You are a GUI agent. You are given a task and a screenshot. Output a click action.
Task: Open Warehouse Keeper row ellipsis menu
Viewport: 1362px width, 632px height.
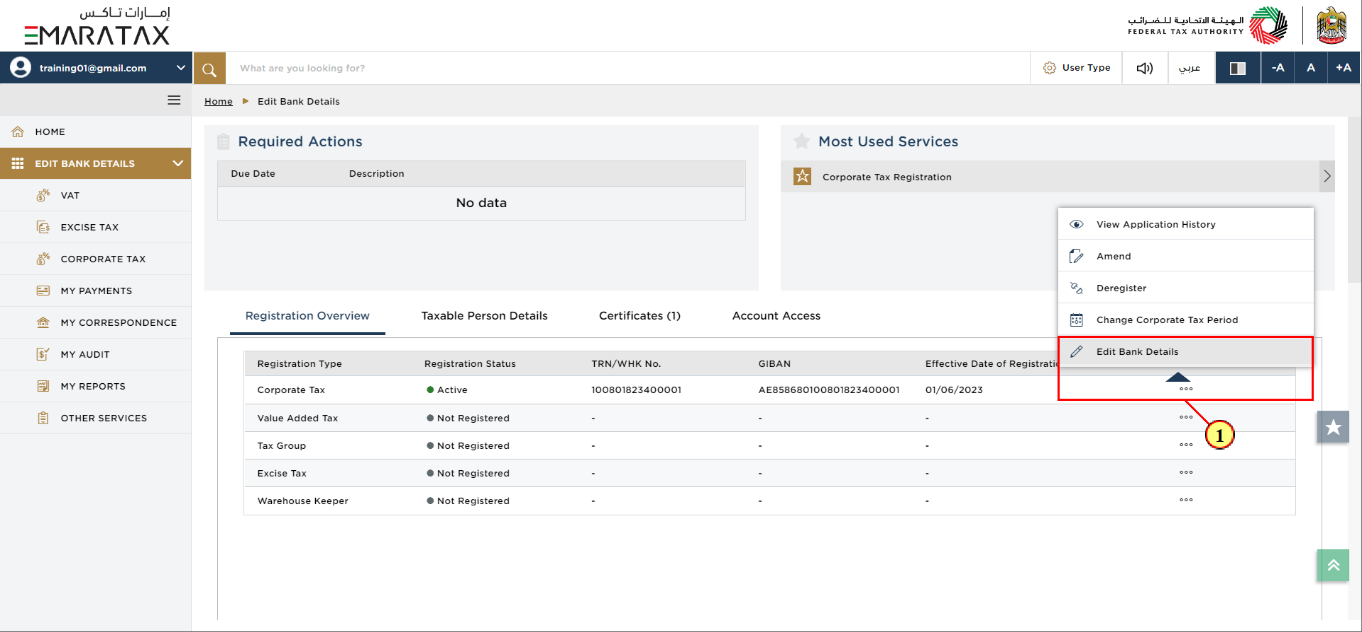coord(1186,500)
